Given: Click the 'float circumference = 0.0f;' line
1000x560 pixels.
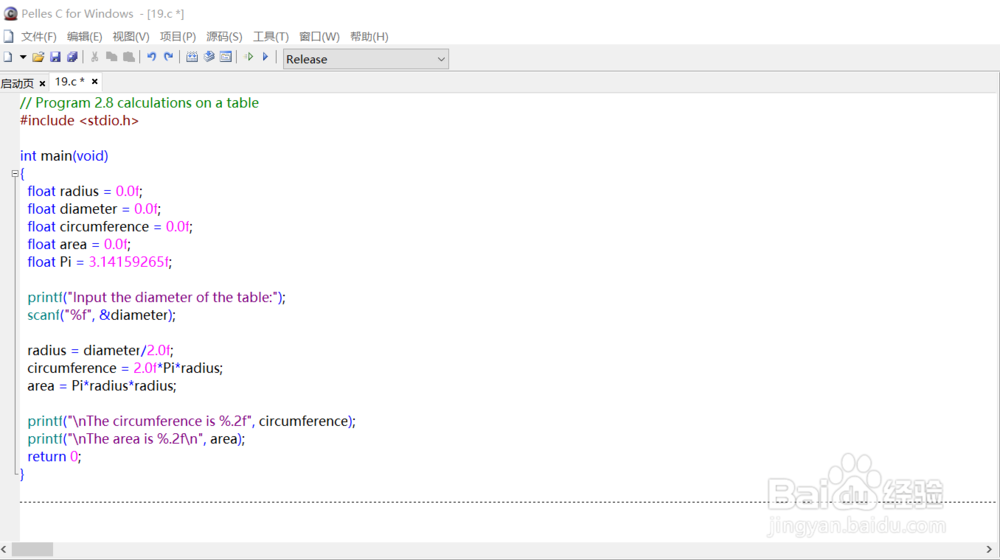Looking at the screenshot, I should [110, 226].
